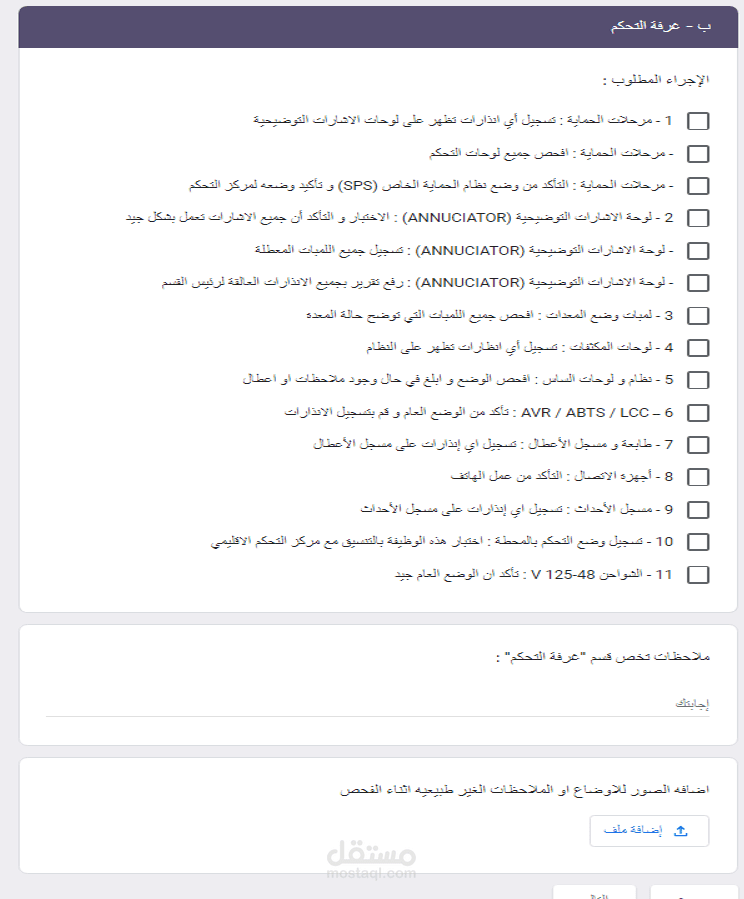Check item 2 ANNUNCIATOR signals test checkbox
This screenshot has height=899, width=744.
point(699,218)
